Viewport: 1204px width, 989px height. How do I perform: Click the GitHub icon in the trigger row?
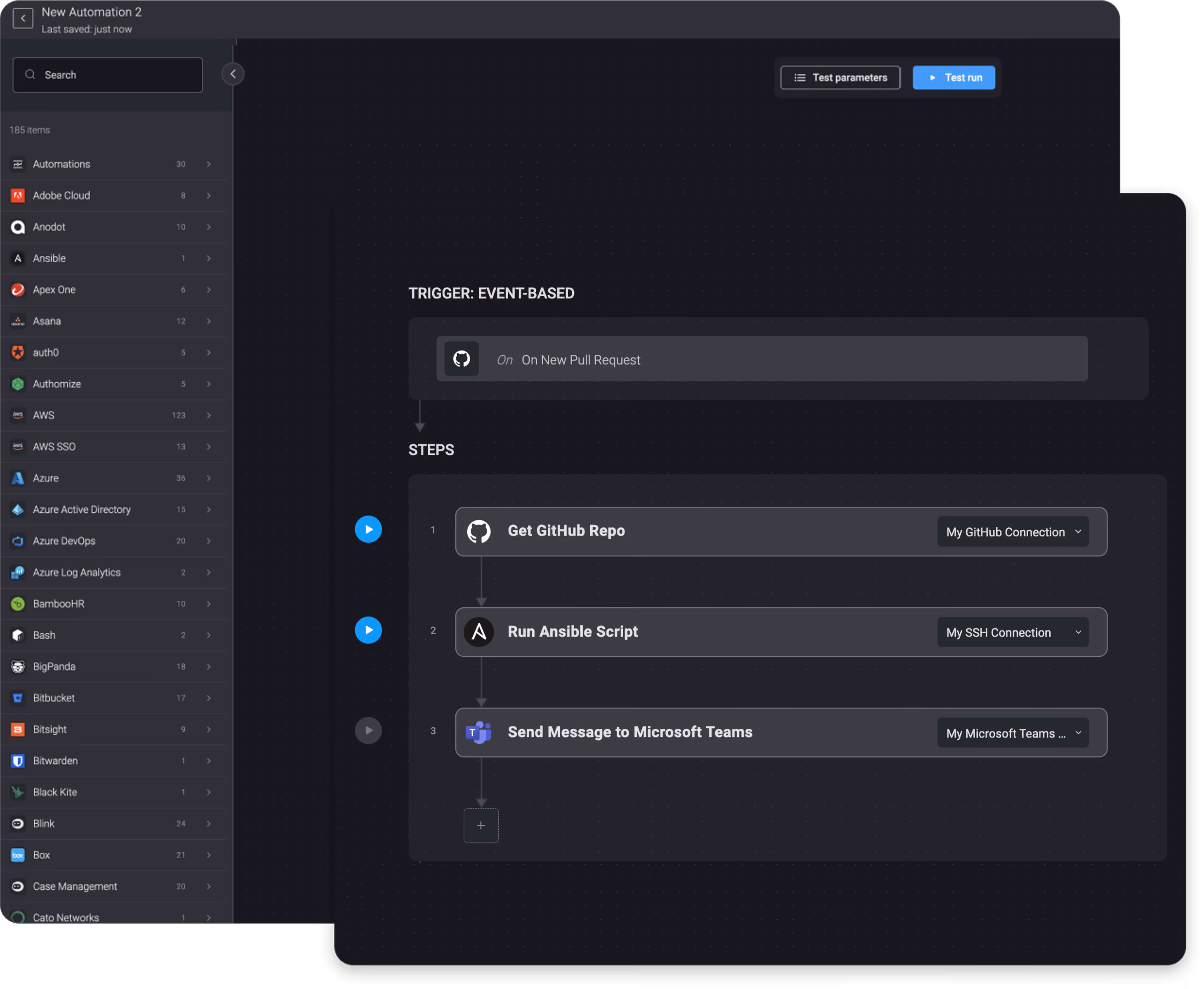pos(461,359)
